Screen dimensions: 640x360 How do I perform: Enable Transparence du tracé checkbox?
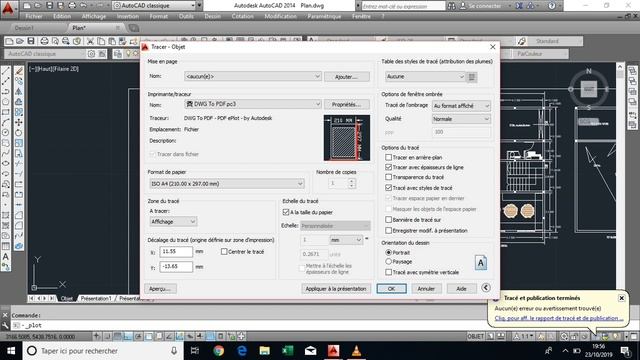pos(389,177)
